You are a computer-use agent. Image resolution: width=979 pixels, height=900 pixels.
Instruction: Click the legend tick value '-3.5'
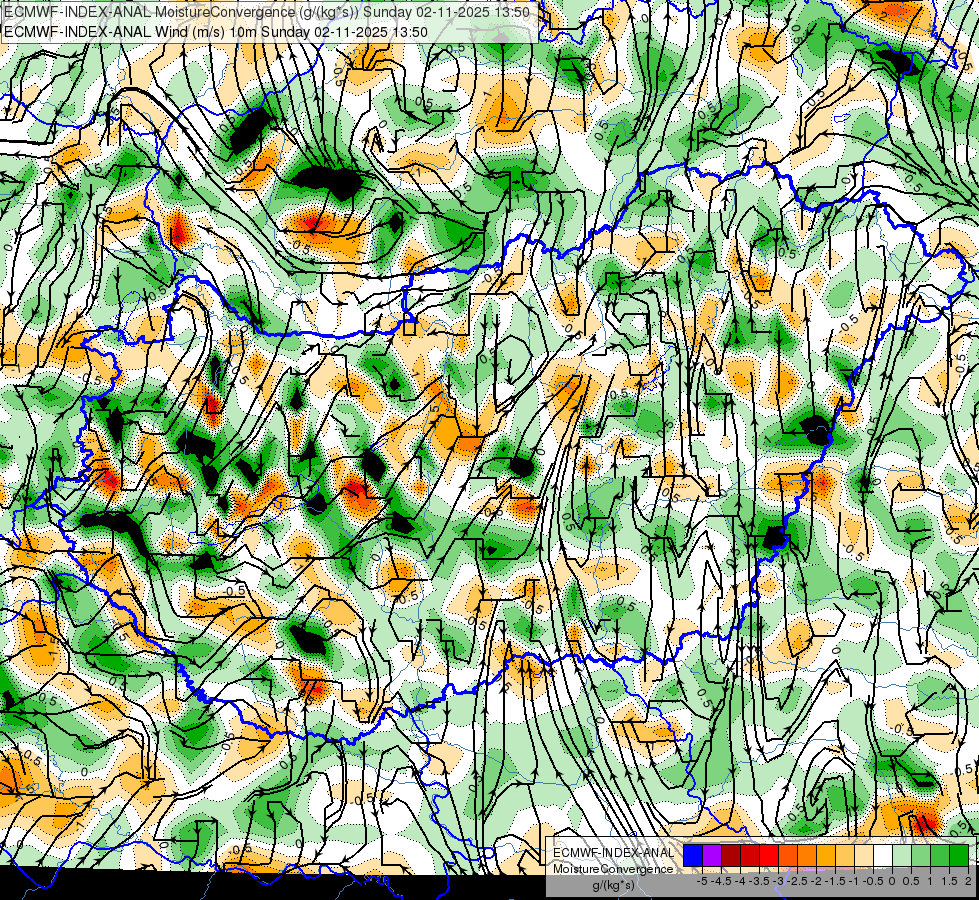click(759, 881)
